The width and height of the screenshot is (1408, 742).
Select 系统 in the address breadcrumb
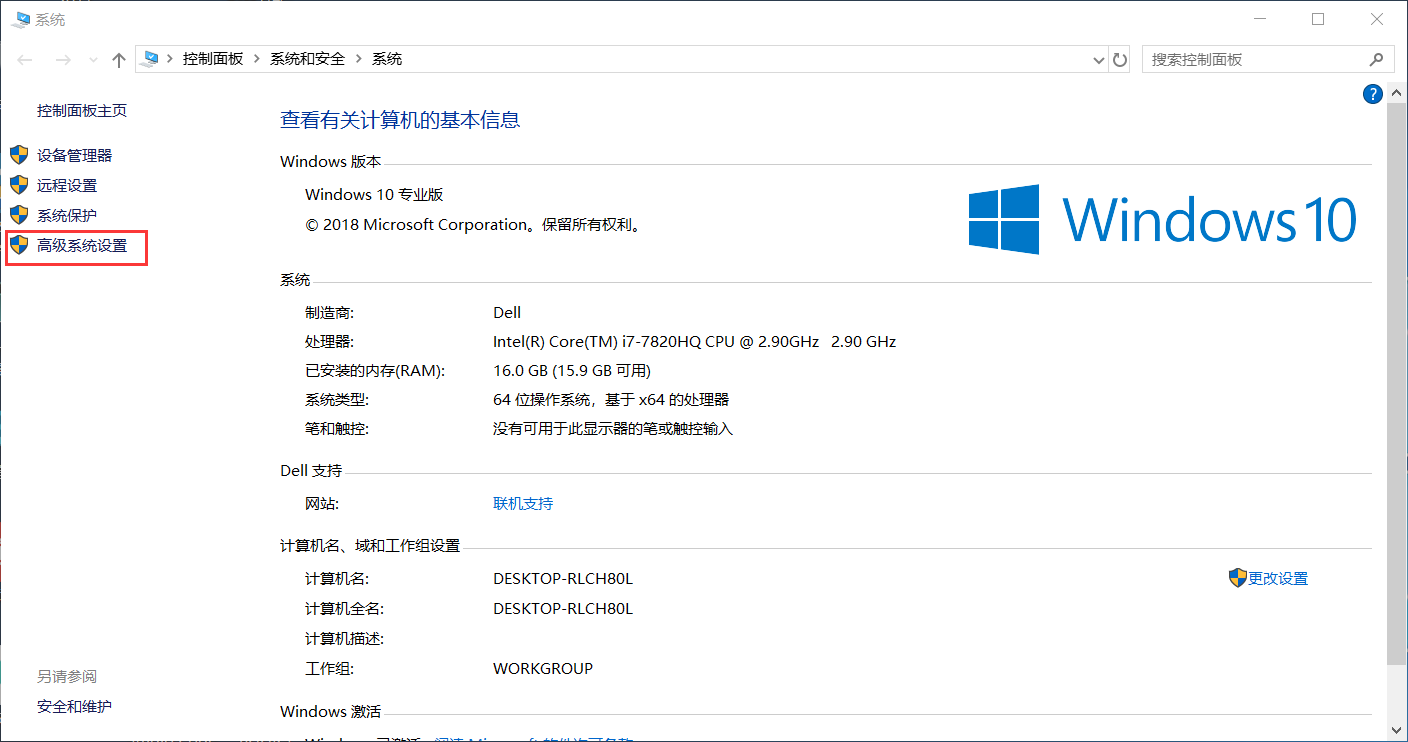point(387,59)
